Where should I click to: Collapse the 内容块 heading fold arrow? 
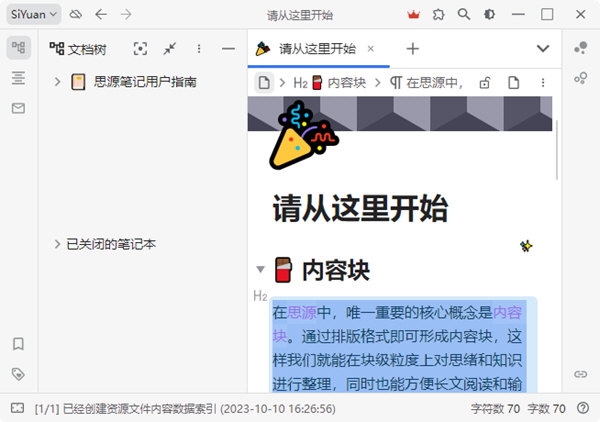click(x=261, y=269)
